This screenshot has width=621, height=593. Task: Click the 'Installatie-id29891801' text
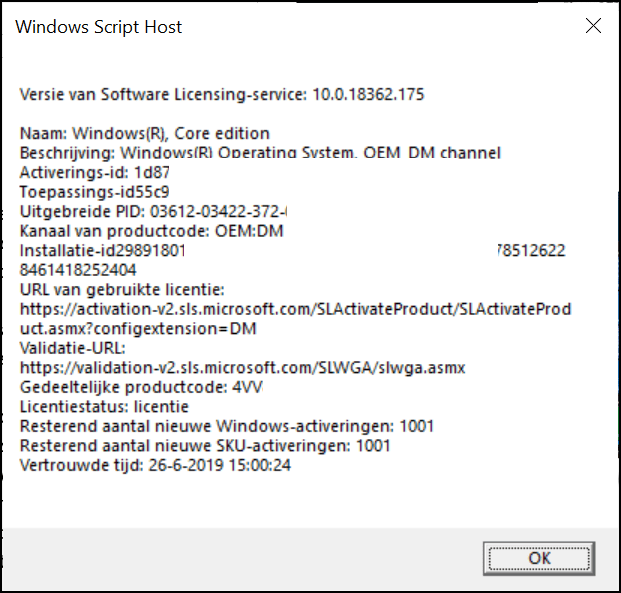tap(102, 250)
